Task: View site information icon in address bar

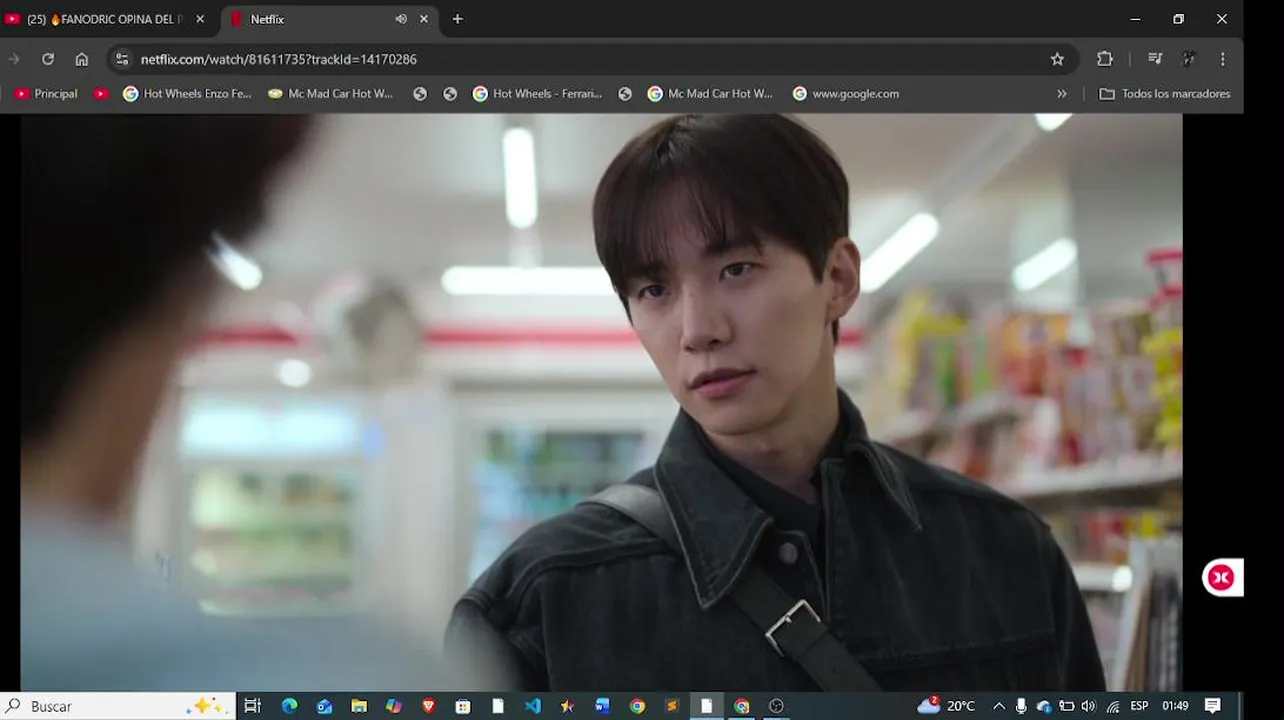Action: coord(122,59)
